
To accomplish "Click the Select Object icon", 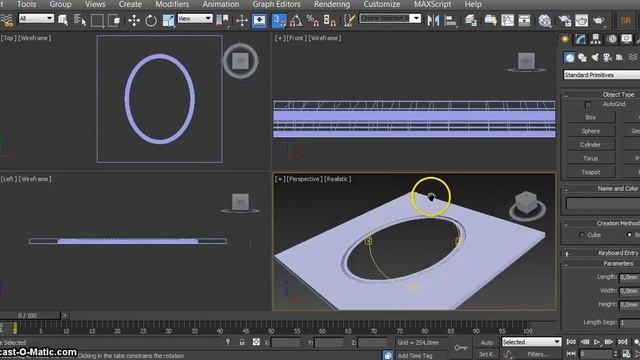I will pyautogui.click(x=63, y=20).
